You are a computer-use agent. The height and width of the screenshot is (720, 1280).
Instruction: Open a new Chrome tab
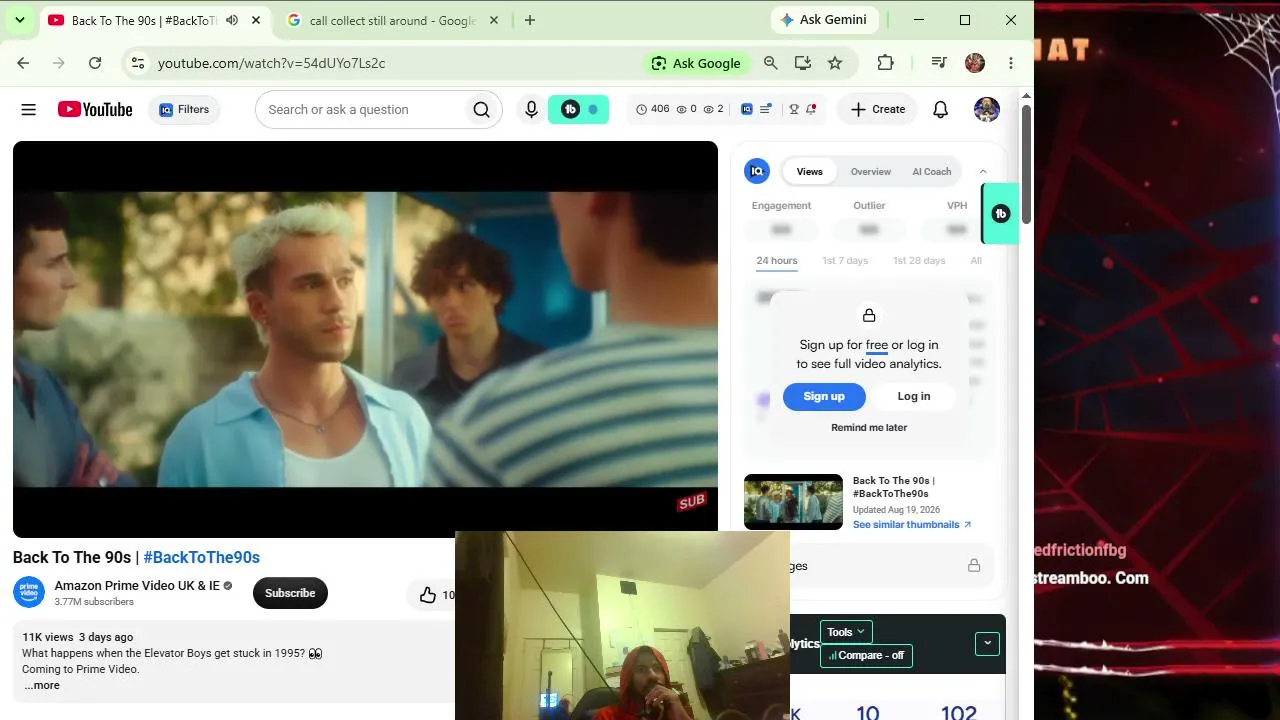[530, 20]
